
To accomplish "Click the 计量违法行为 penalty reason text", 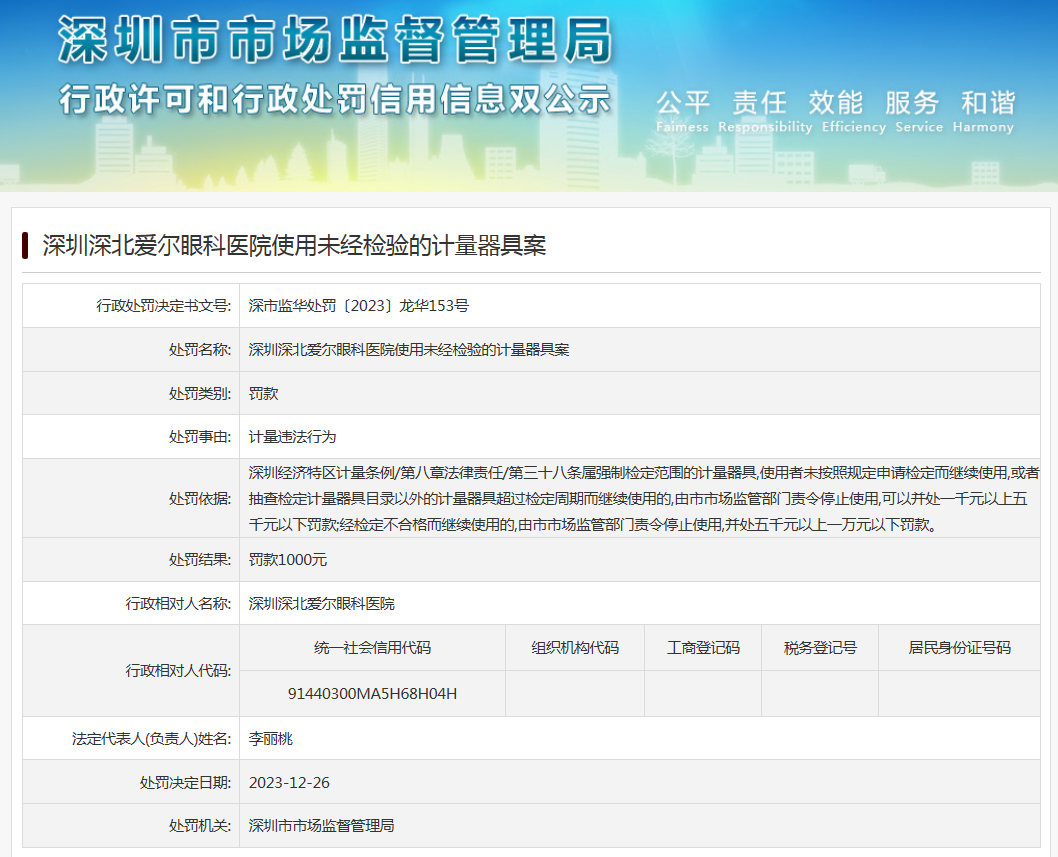I will click(x=292, y=437).
